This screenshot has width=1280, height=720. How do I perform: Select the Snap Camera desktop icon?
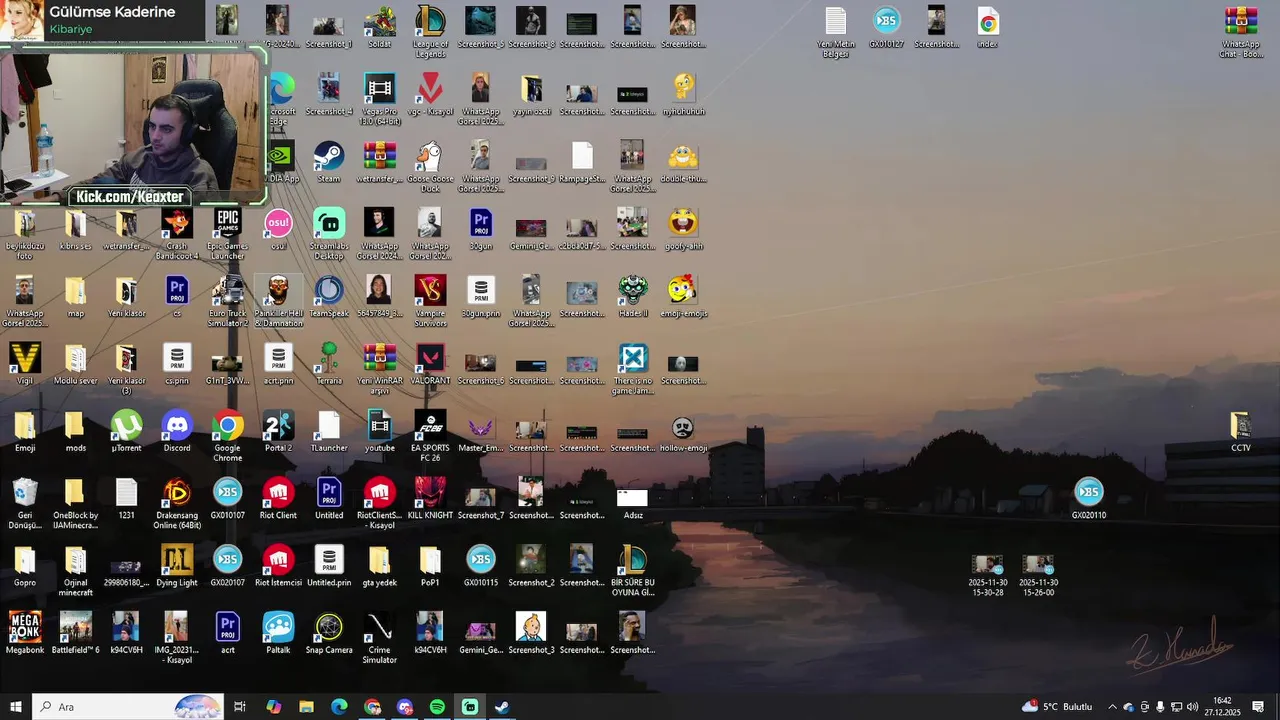pyautogui.click(x=329, y=632)
